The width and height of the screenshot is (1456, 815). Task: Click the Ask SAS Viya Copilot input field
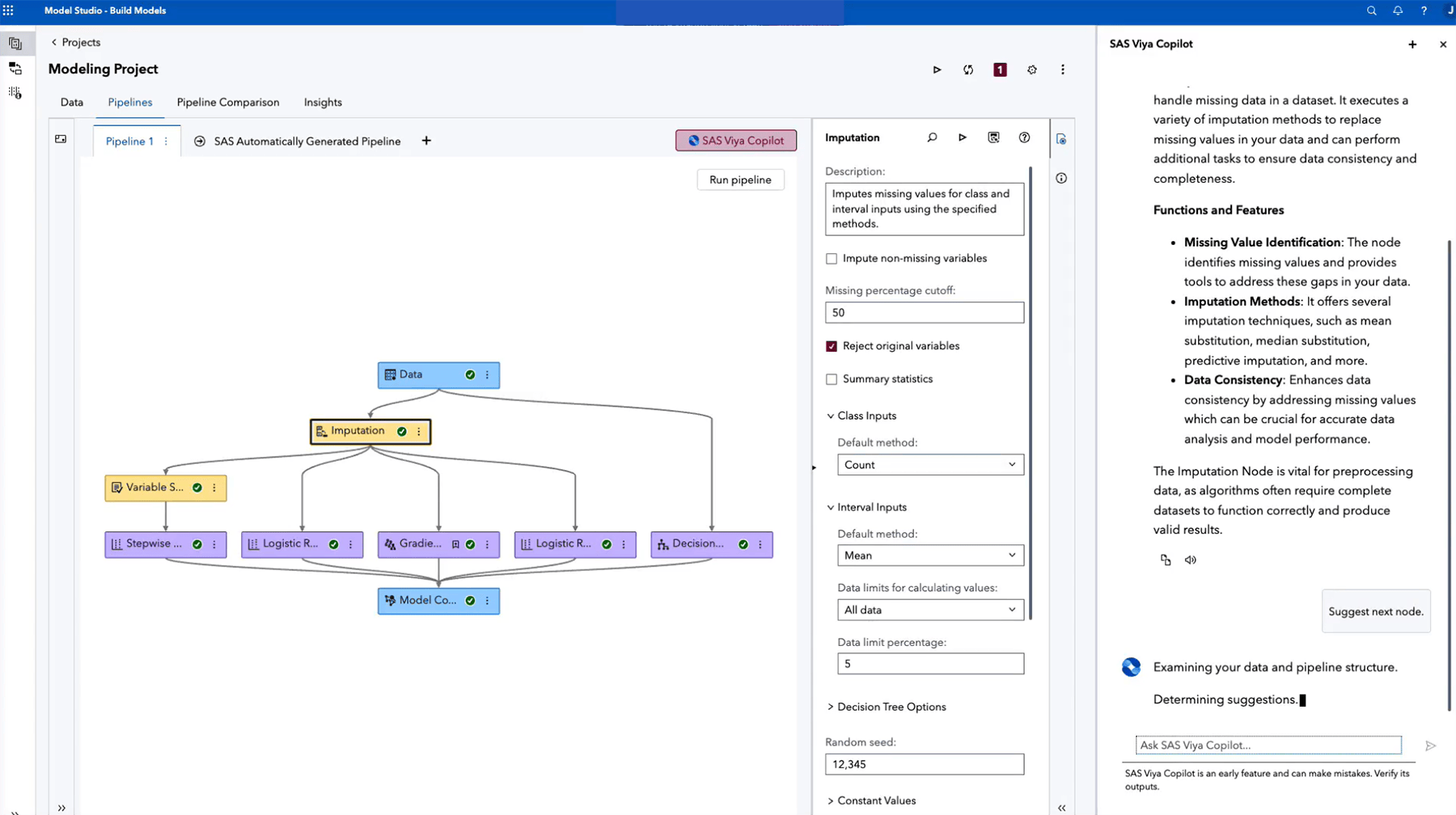pyautogui.click(x=1268, y=745)
